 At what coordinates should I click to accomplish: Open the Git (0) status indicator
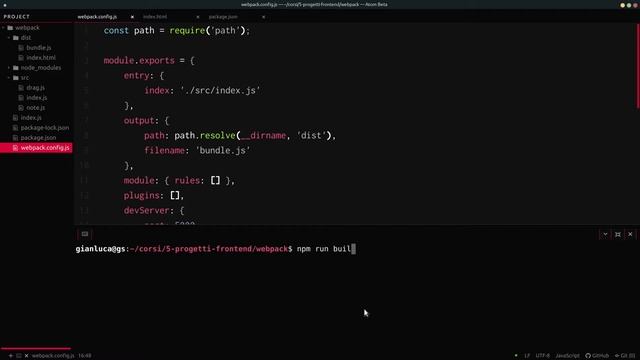click(x=625, y=356)
